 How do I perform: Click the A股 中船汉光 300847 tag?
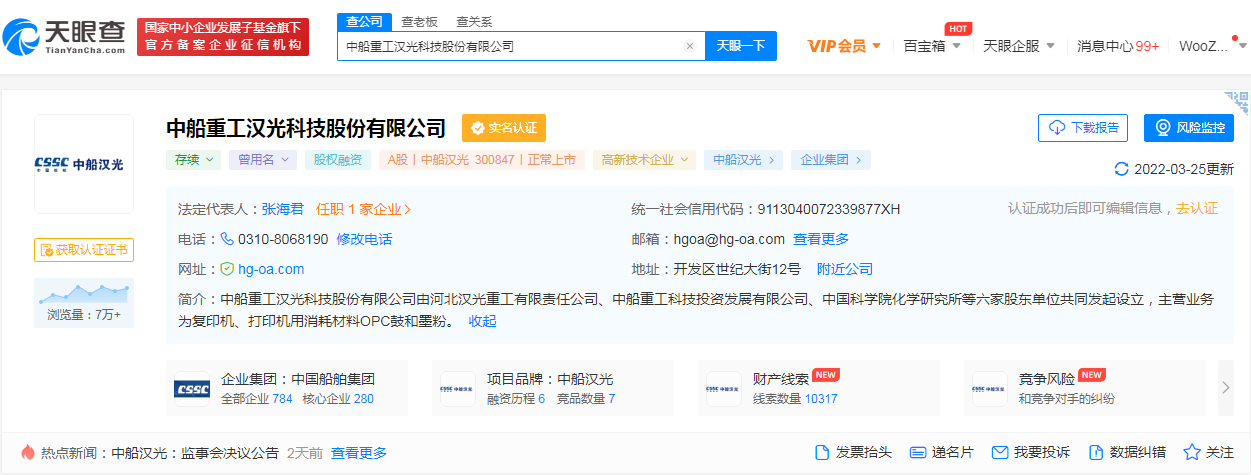pos(482,160)
